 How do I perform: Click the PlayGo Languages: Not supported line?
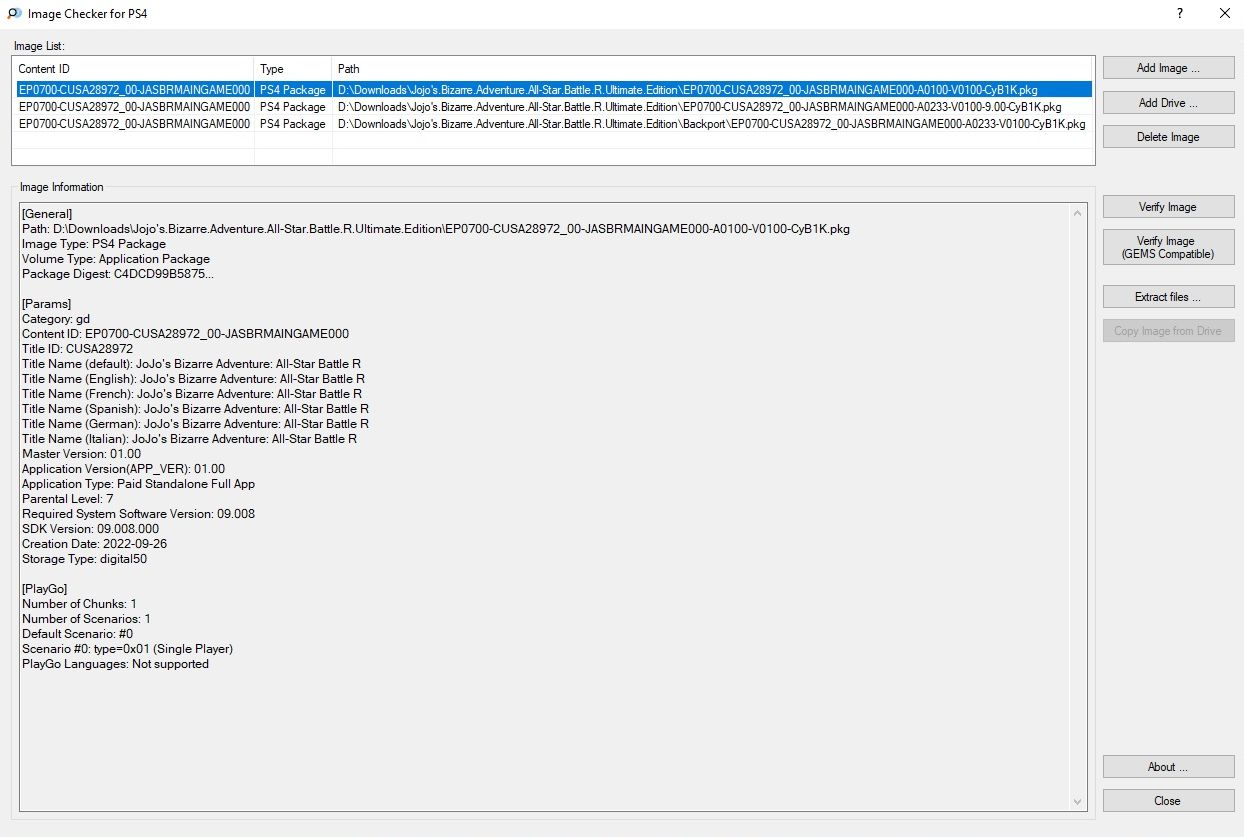[x=115, y=664]
